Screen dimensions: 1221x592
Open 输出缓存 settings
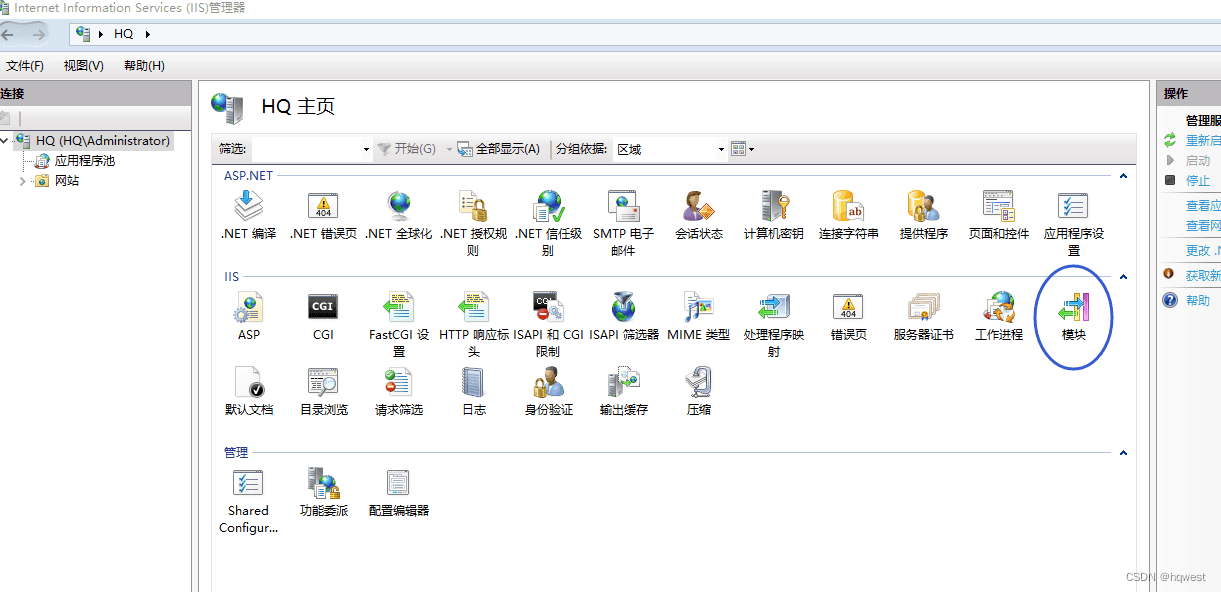[x=624, y=391]
